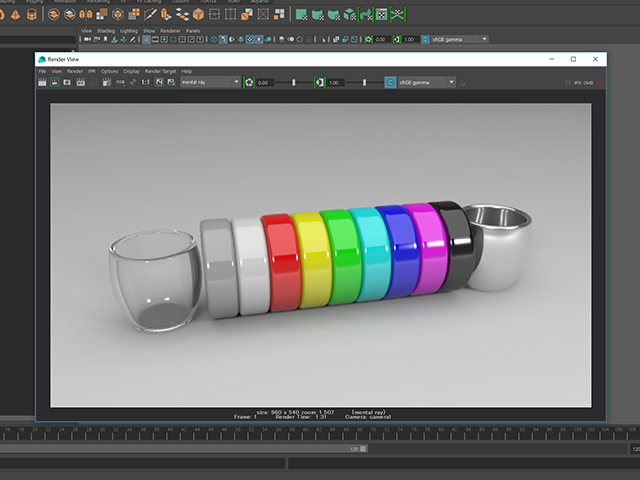Open the Render View Help menu
The height and width of the screenshot is (480, 640).
187,71
